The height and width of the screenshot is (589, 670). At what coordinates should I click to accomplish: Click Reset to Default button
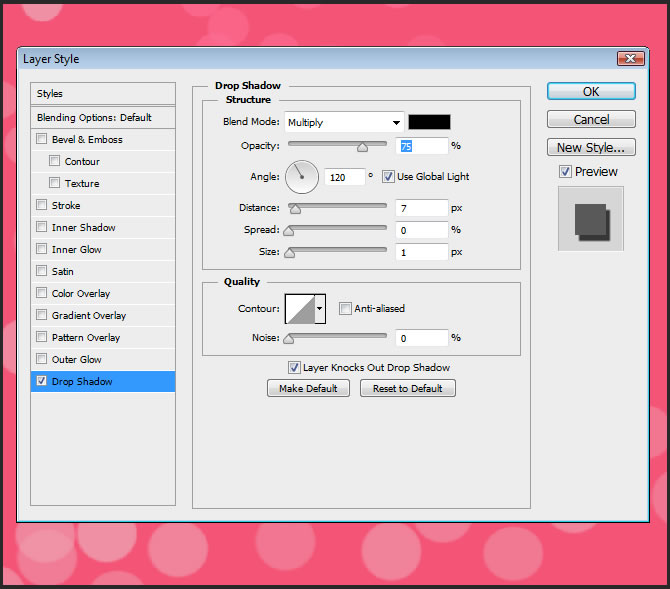click(407, 388)
